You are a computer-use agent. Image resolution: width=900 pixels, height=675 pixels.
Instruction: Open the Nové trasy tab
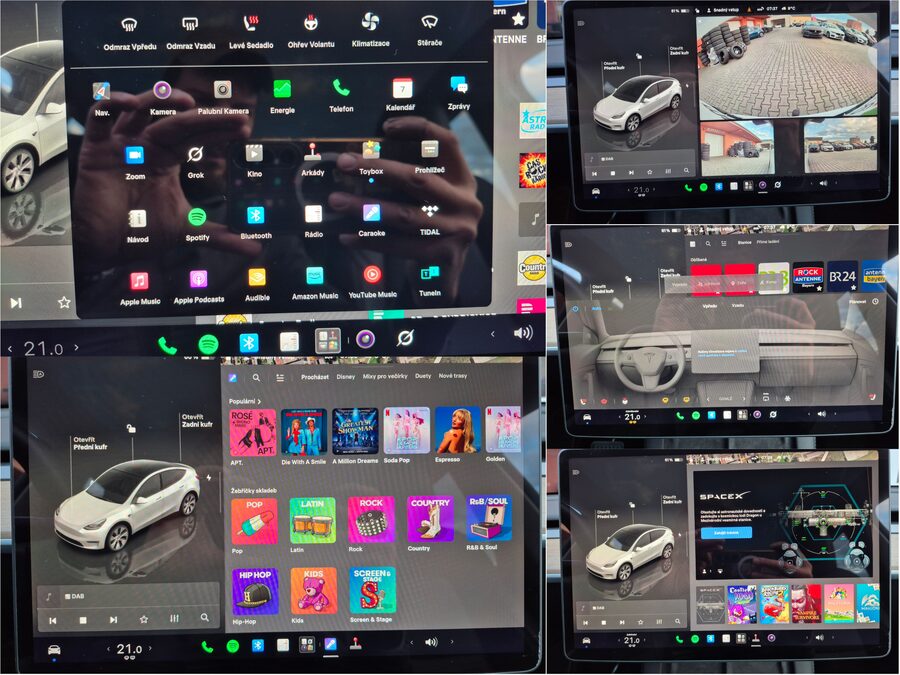453,376
